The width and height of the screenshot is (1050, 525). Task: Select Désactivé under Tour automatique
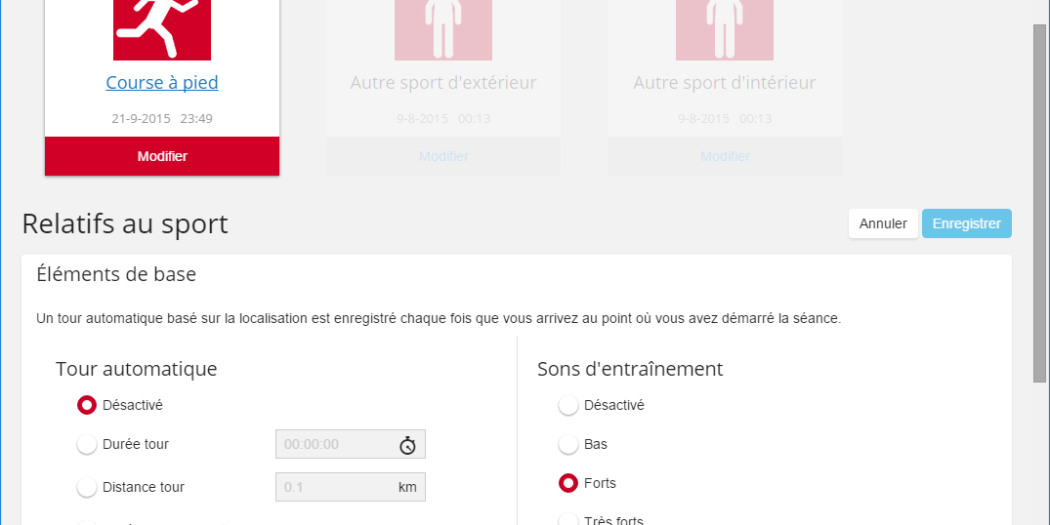tap(87, 405)
